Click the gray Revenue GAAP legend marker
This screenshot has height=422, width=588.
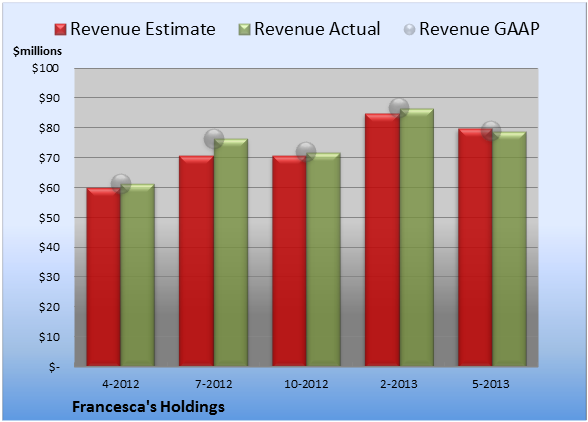(410, 30)
